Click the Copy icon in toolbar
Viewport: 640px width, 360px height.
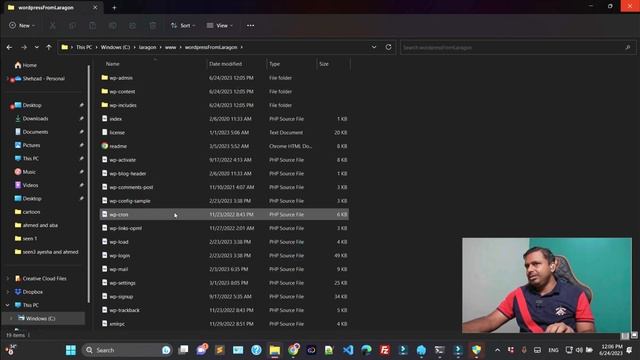pos(73,26)
